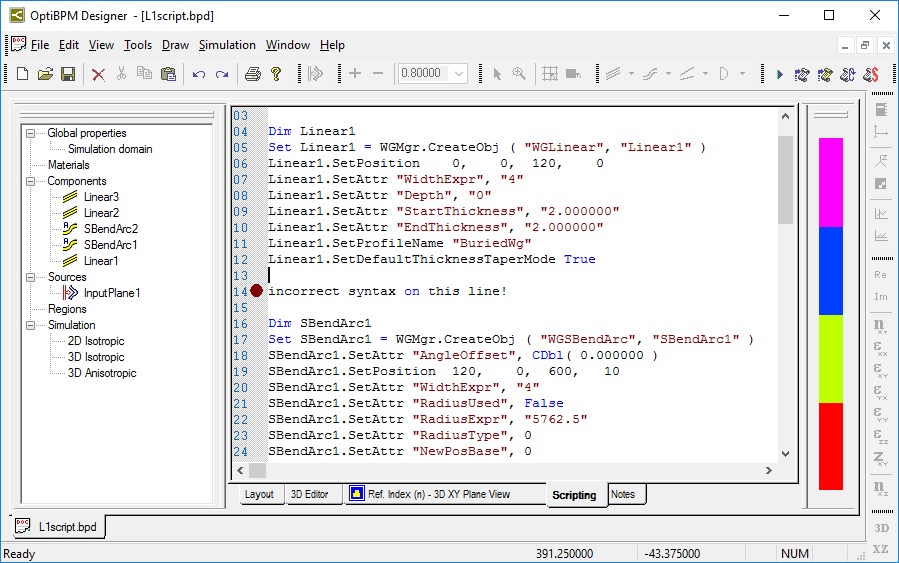Click the Im imaginary part icon

click(x=881, y=296)
